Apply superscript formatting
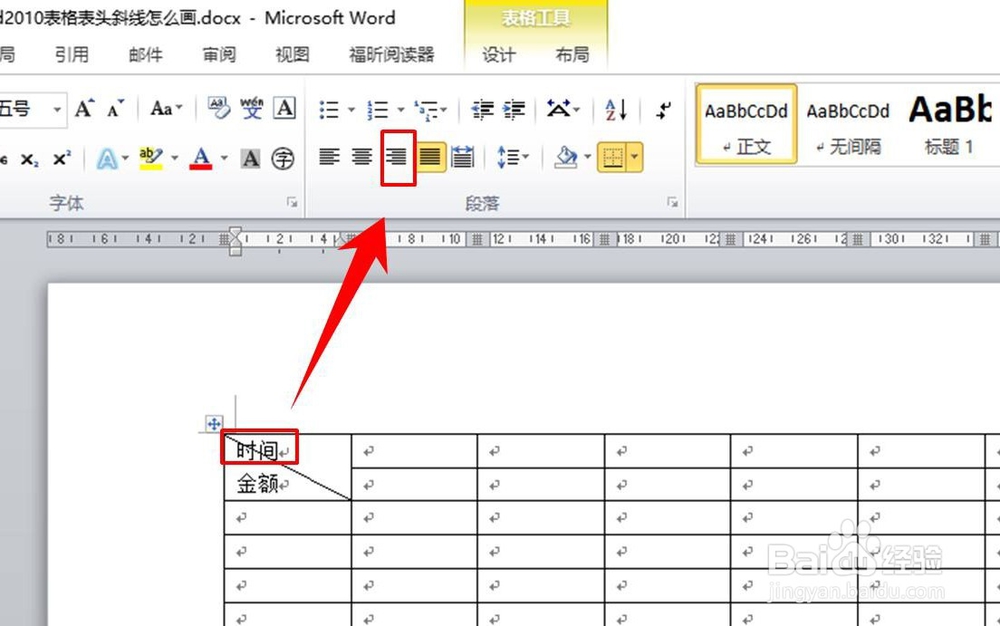 point(62,157)
